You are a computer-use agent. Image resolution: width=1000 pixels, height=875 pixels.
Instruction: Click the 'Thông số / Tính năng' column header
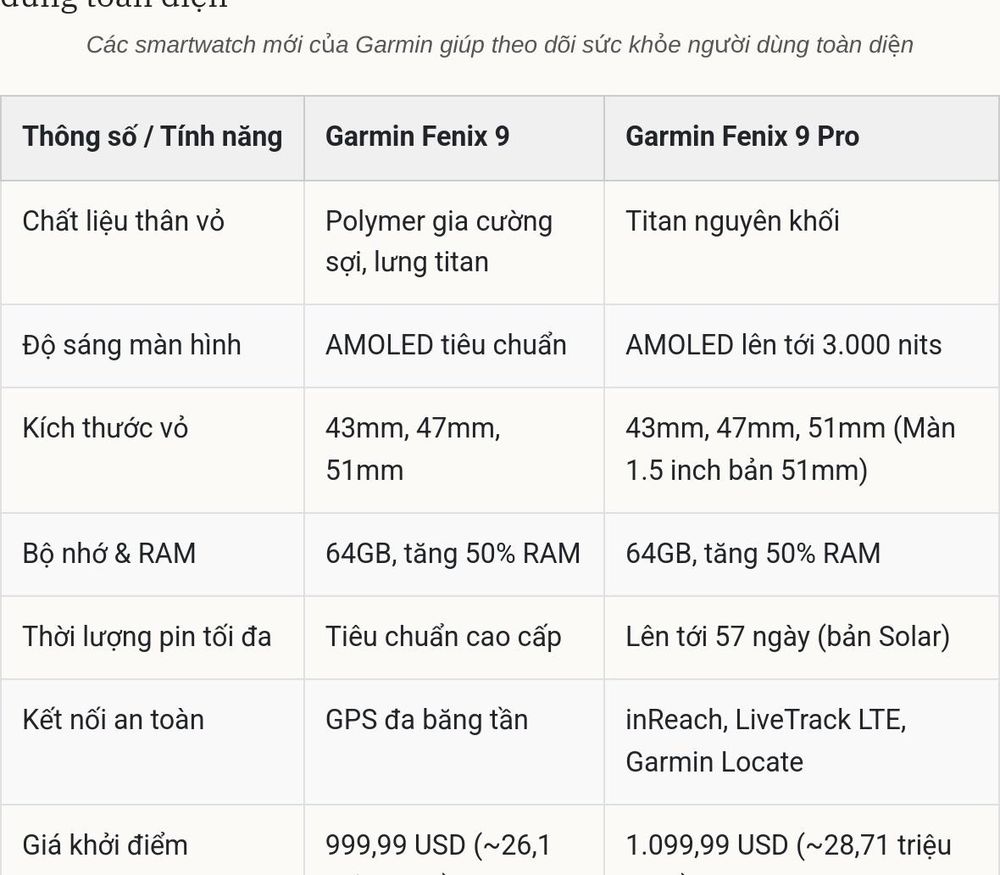tap(152, 137)
